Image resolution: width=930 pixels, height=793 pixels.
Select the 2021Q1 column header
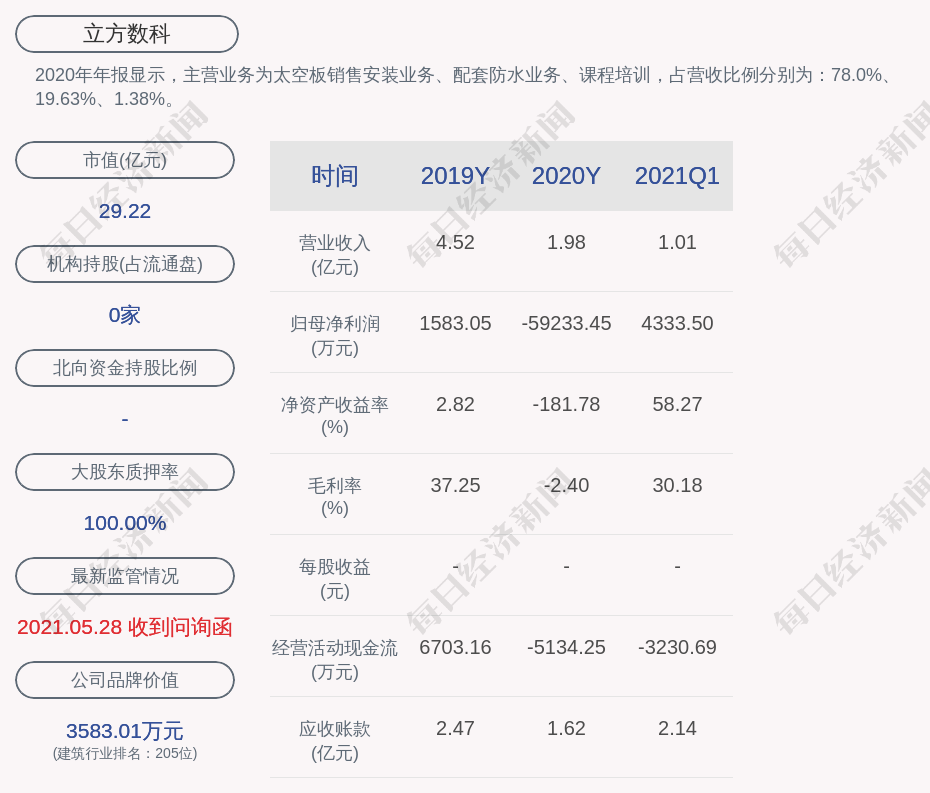pos(677,176)
